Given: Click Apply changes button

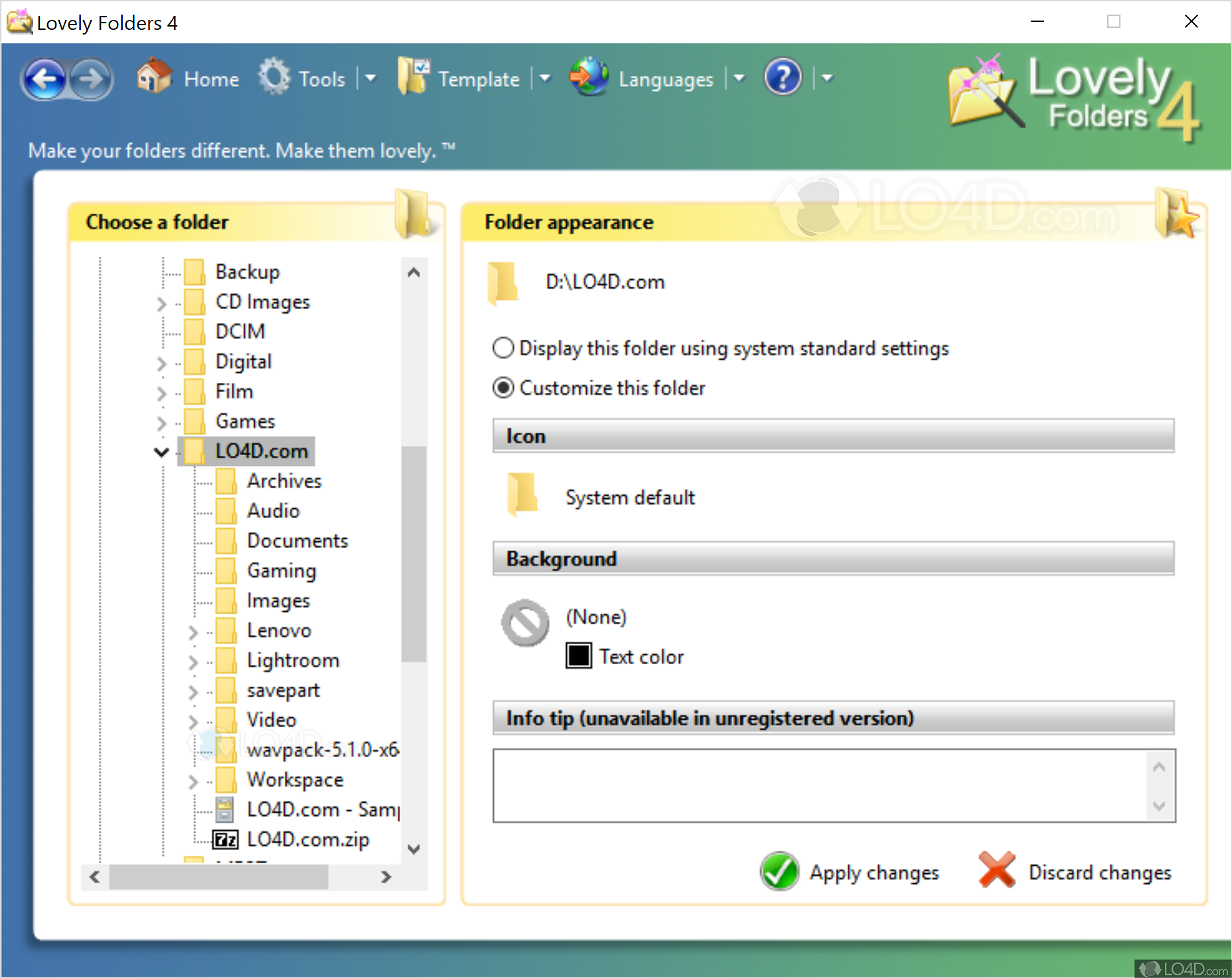Looking at the screenshot, I should pos(850,871).
